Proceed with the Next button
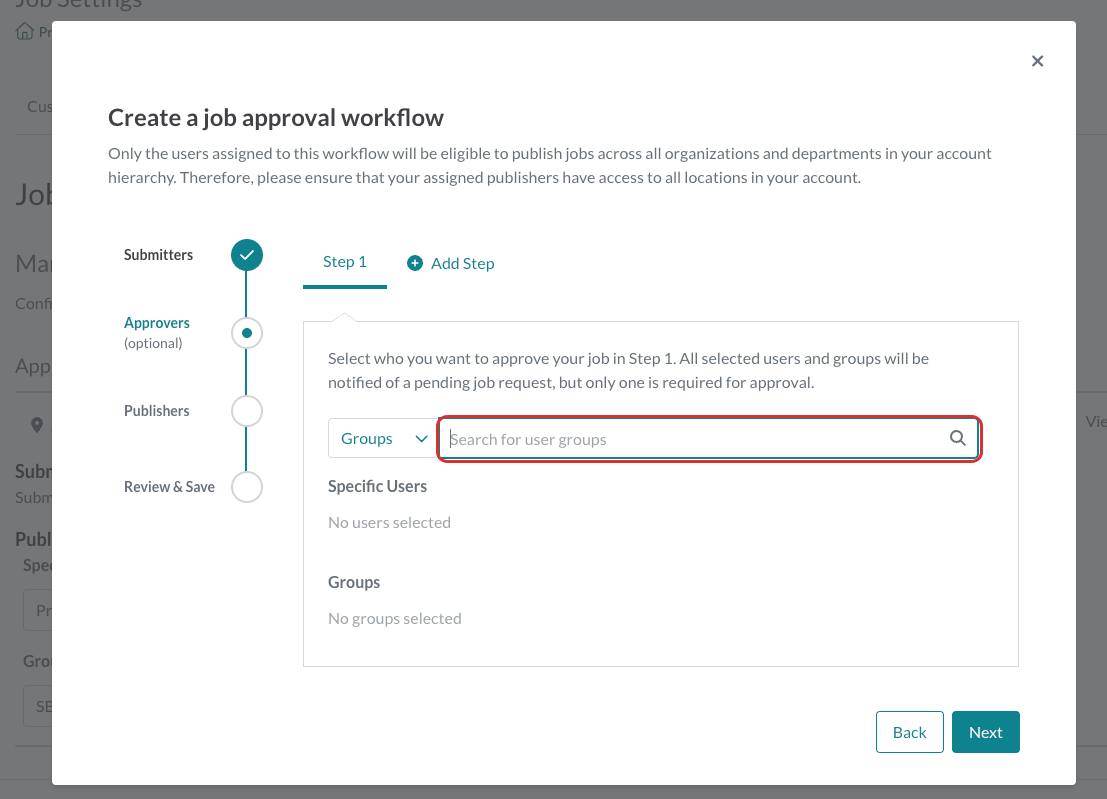This screenshot has height=799, width=1107. 986,732
